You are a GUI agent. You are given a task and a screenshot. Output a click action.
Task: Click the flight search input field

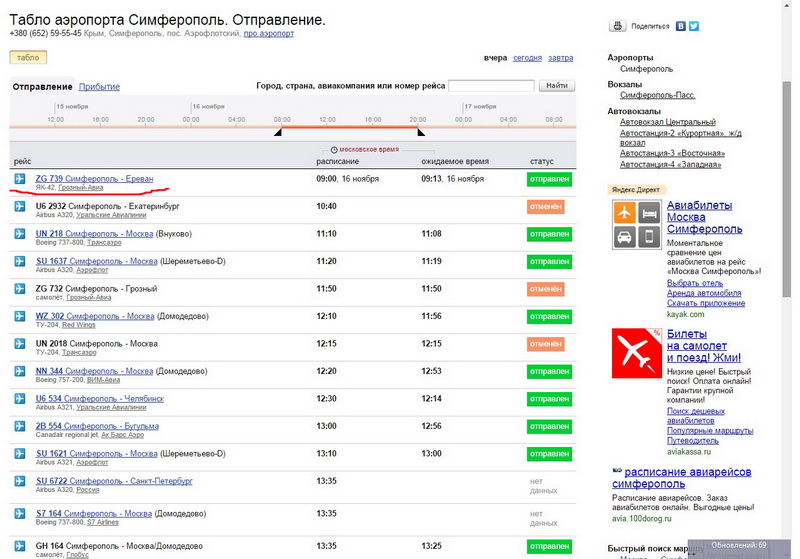click(x=491, y=86)
